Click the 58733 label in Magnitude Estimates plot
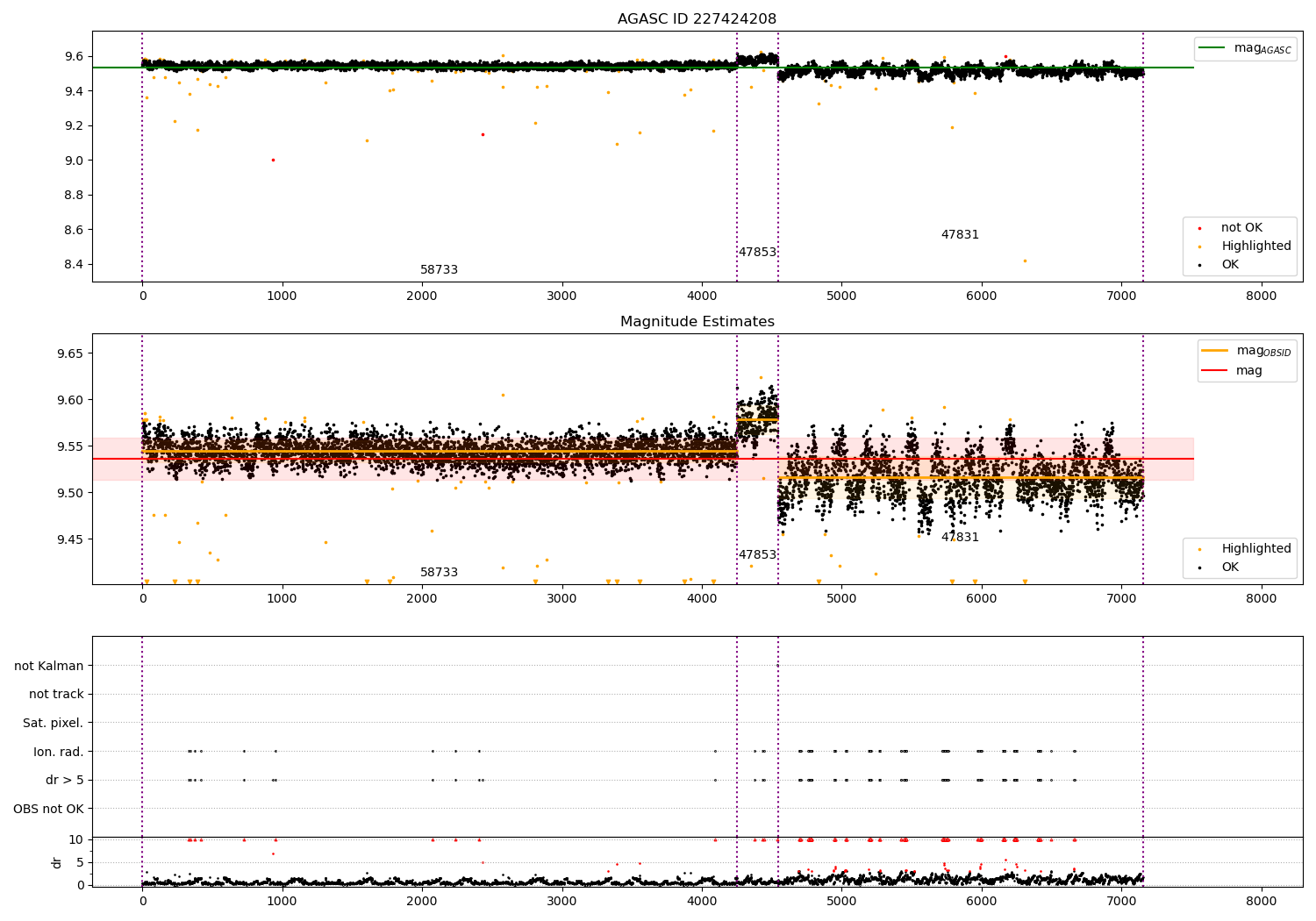Image resolution: width=1316 pixels, height=921 pixels. 439,573
